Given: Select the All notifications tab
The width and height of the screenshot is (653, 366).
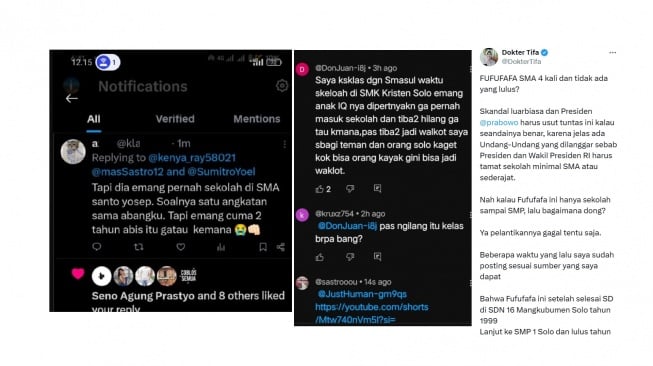Looking at the screenshot, I should 94,119.
